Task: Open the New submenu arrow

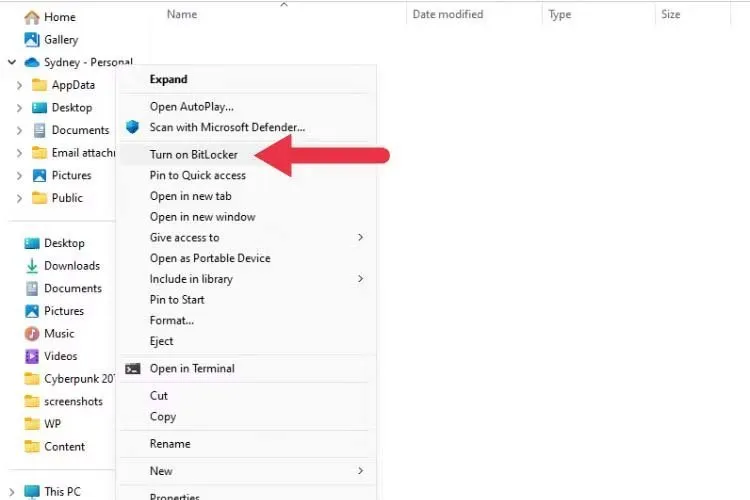Action: click(x=360, y=471)
